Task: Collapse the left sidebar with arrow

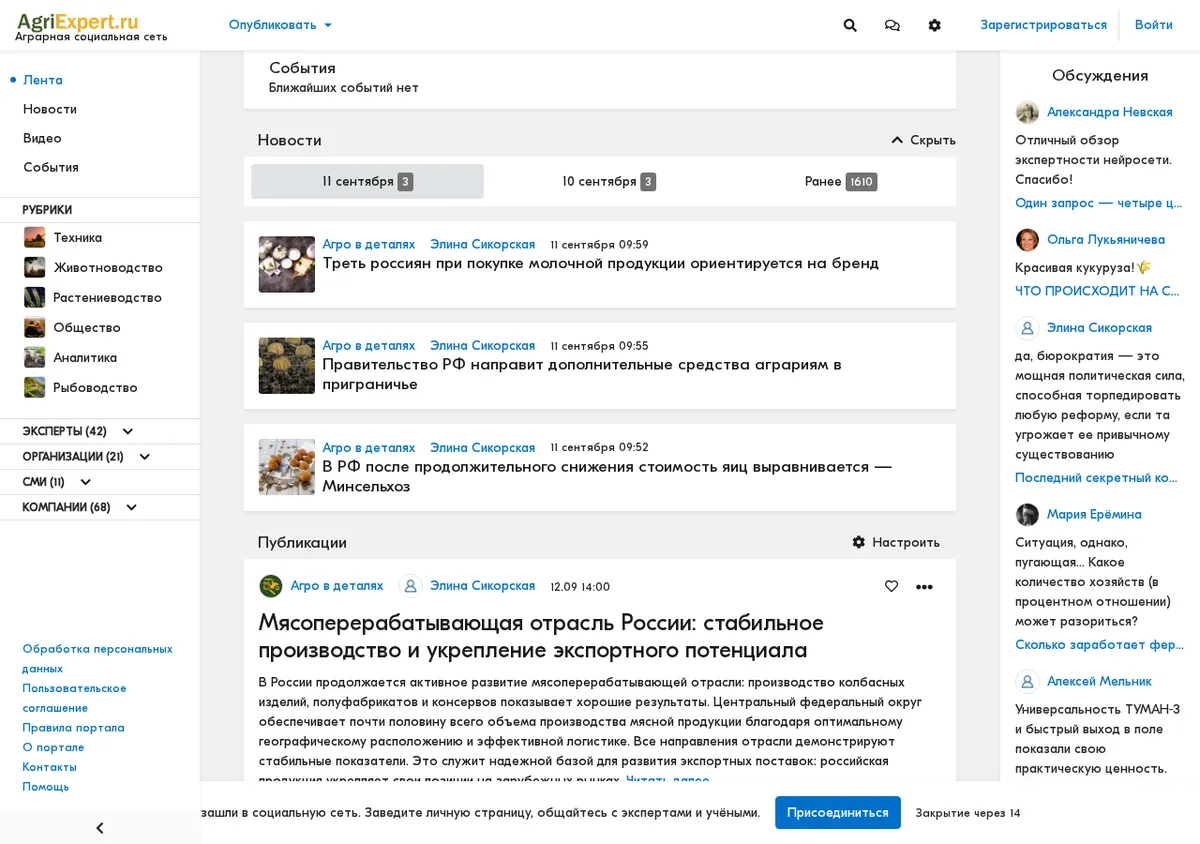Action: [x=100, y=828]
